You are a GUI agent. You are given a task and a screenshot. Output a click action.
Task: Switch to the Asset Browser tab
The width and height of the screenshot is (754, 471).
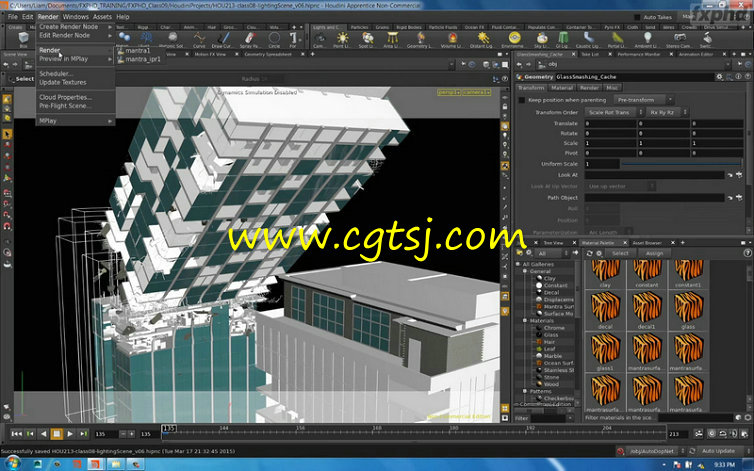[x=647, y=242]
